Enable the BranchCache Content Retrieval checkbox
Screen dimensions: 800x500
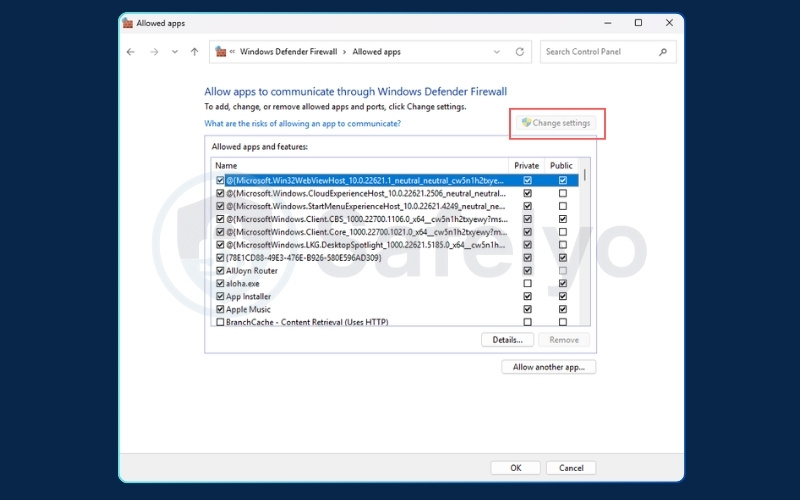(220, 322)
